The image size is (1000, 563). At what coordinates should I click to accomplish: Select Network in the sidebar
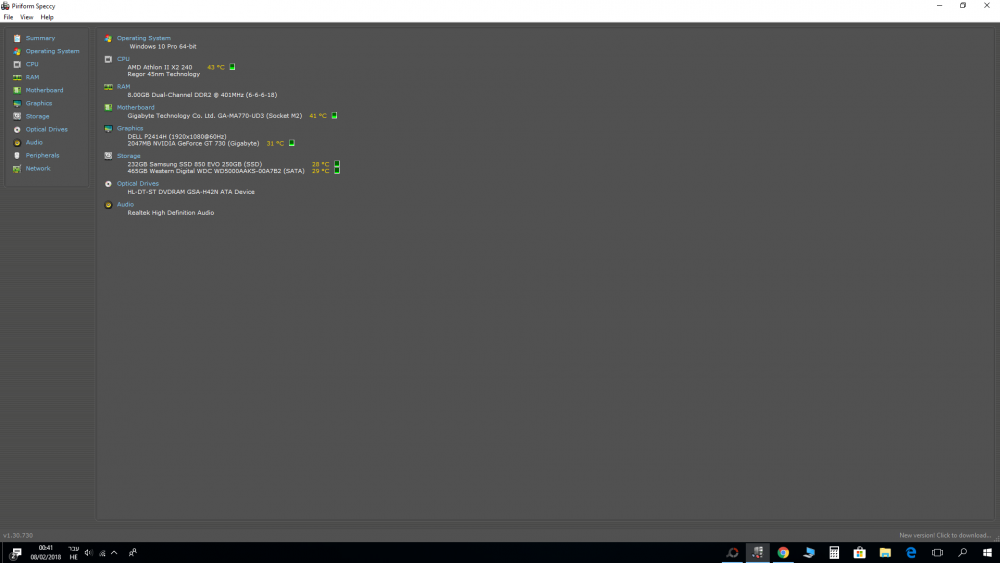[x=38, y=169]
